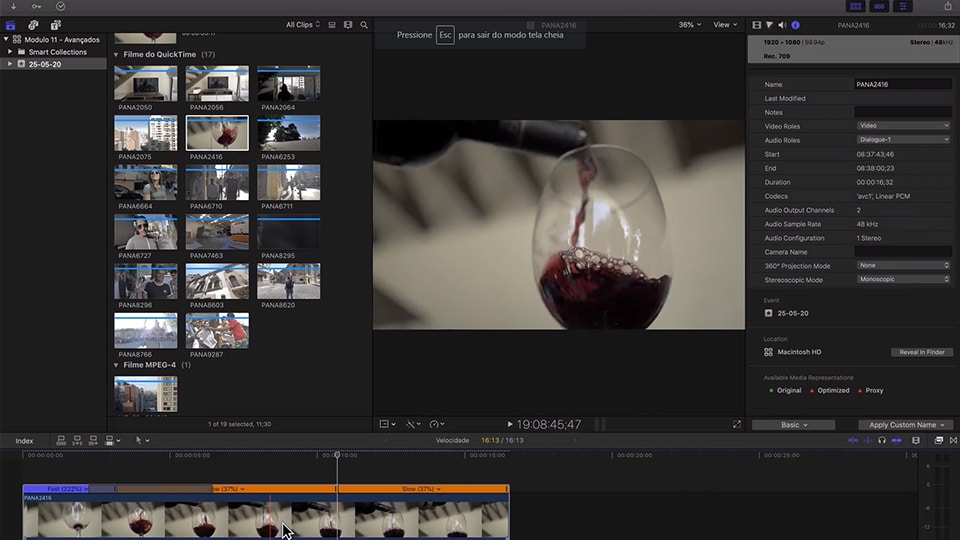Collapse the Modulo 11 - Avançados library

(x=6, y=39)
